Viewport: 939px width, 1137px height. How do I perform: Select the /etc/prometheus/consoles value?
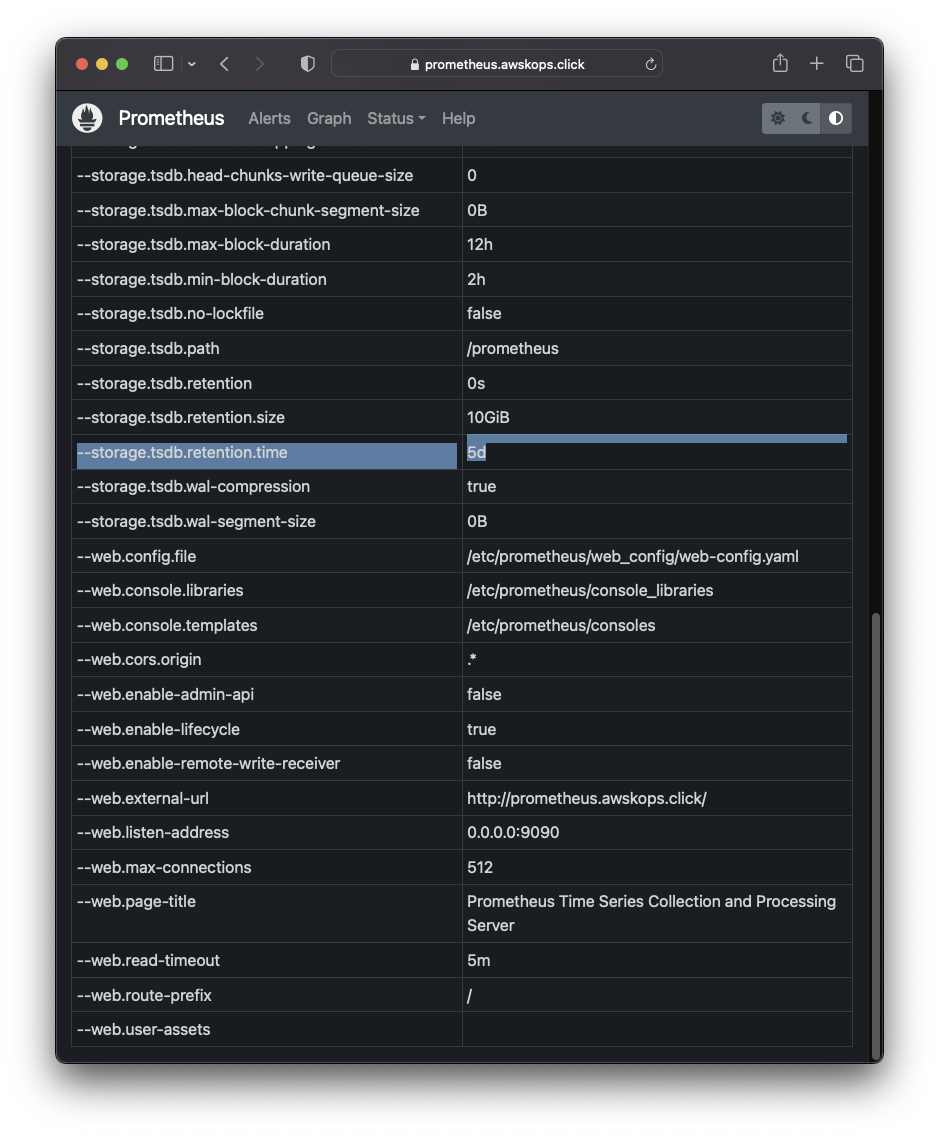[x=560, y=626]
